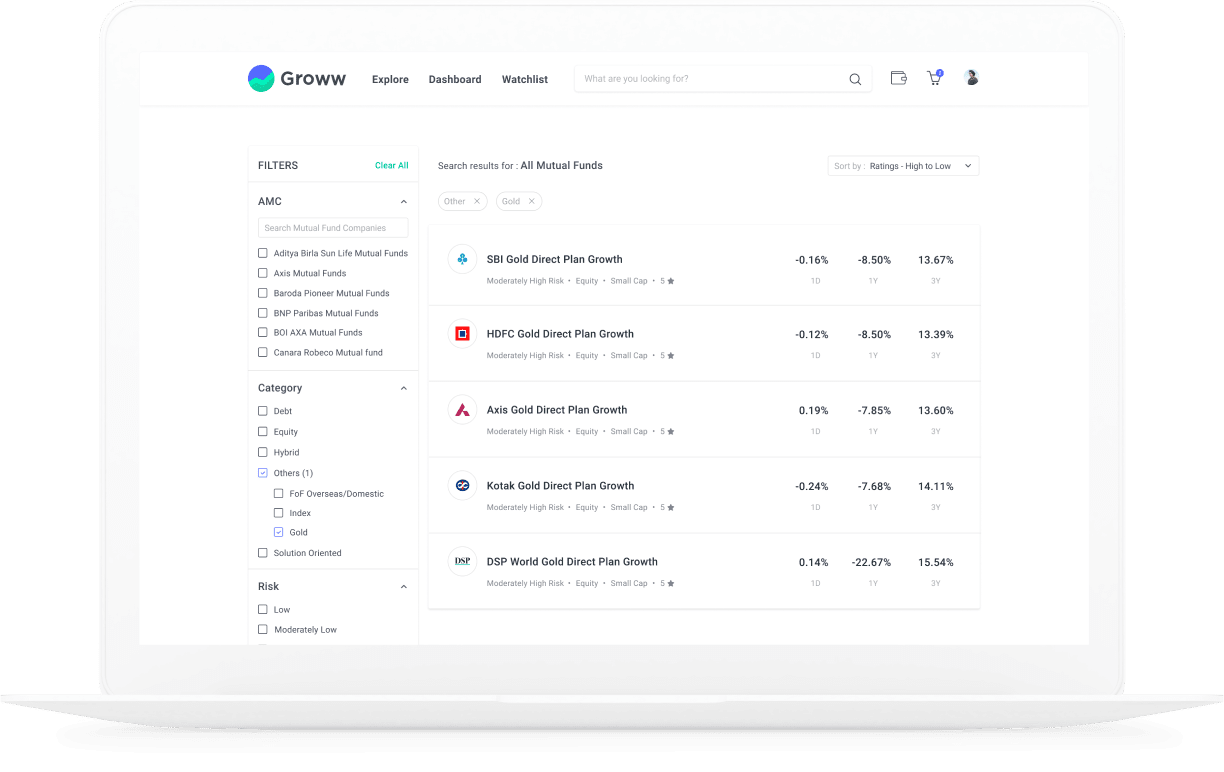This screenshot has width=1224, height=772.
Task: Click the SBI fund logo icon
Action: coord(462,259)
